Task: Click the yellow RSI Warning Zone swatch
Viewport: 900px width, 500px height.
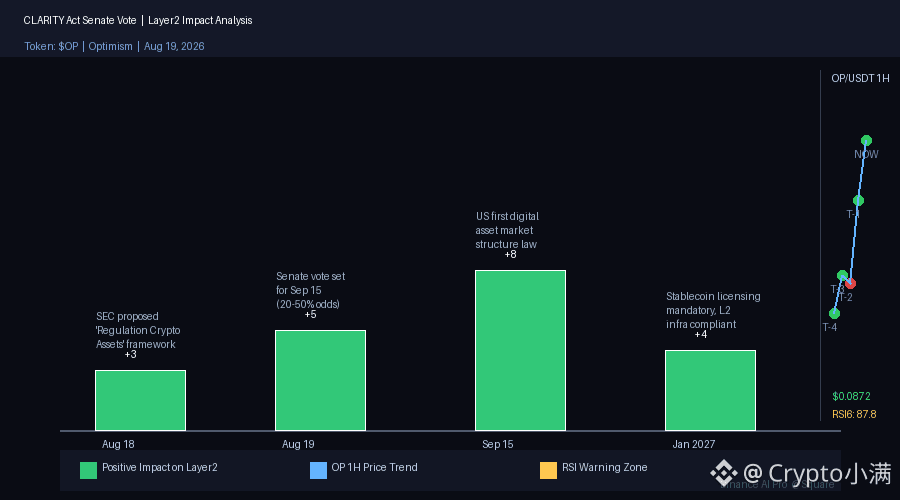Action: pyautogui.click(x=548, y=470)
